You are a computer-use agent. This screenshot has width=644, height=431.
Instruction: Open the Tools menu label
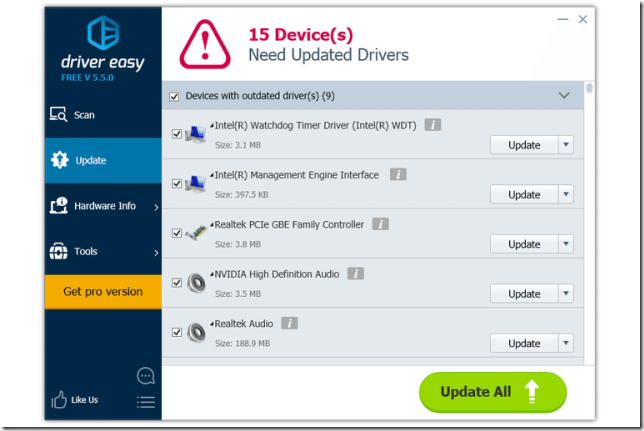click(x=85, y=251)
